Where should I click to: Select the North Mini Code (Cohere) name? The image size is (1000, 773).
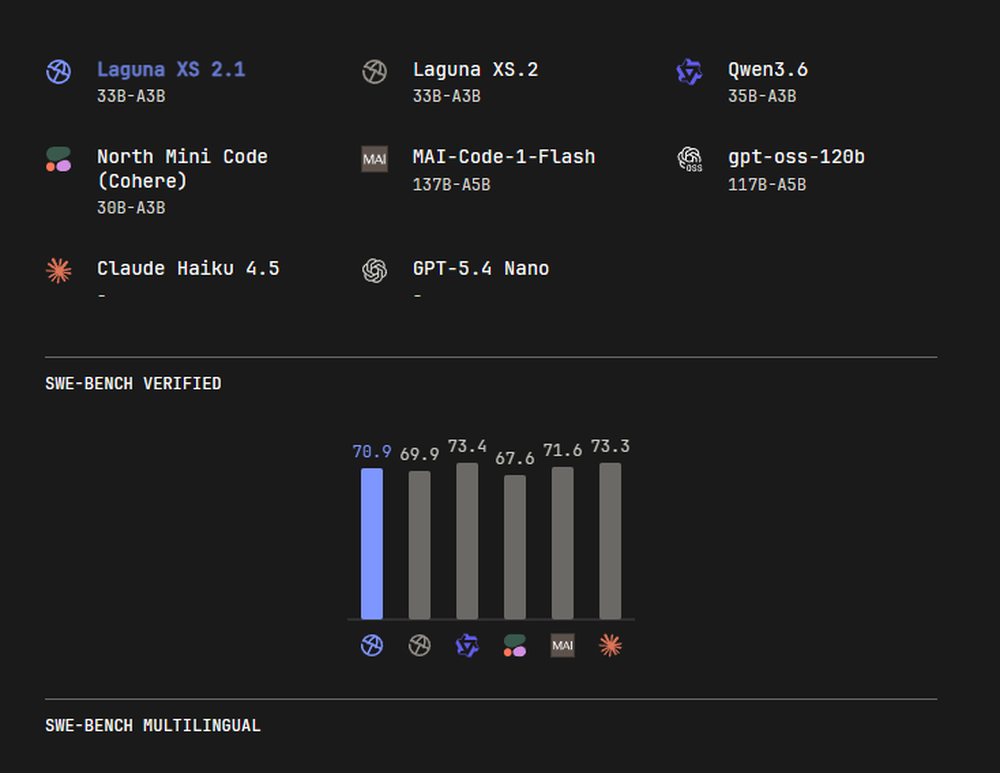tap(182, 169)
